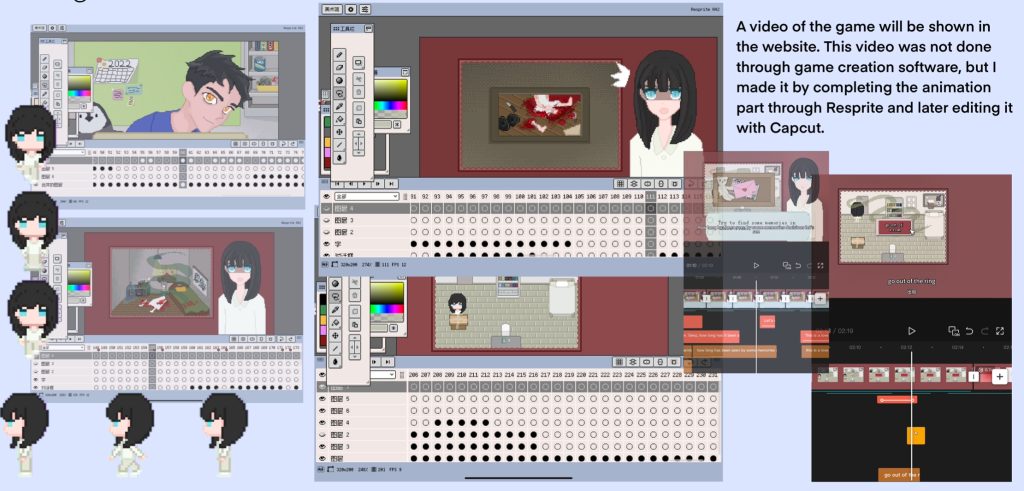Click rectangle selection icon in frame-111 toolbox

359,63
